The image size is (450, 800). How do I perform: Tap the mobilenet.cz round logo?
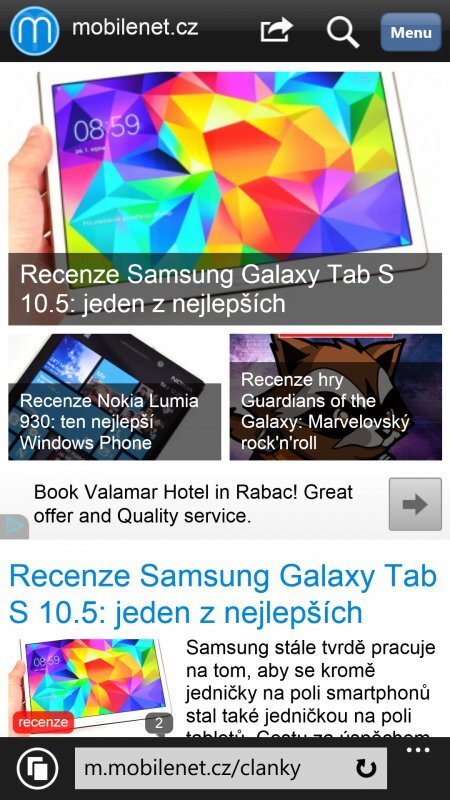coord(35,31)
